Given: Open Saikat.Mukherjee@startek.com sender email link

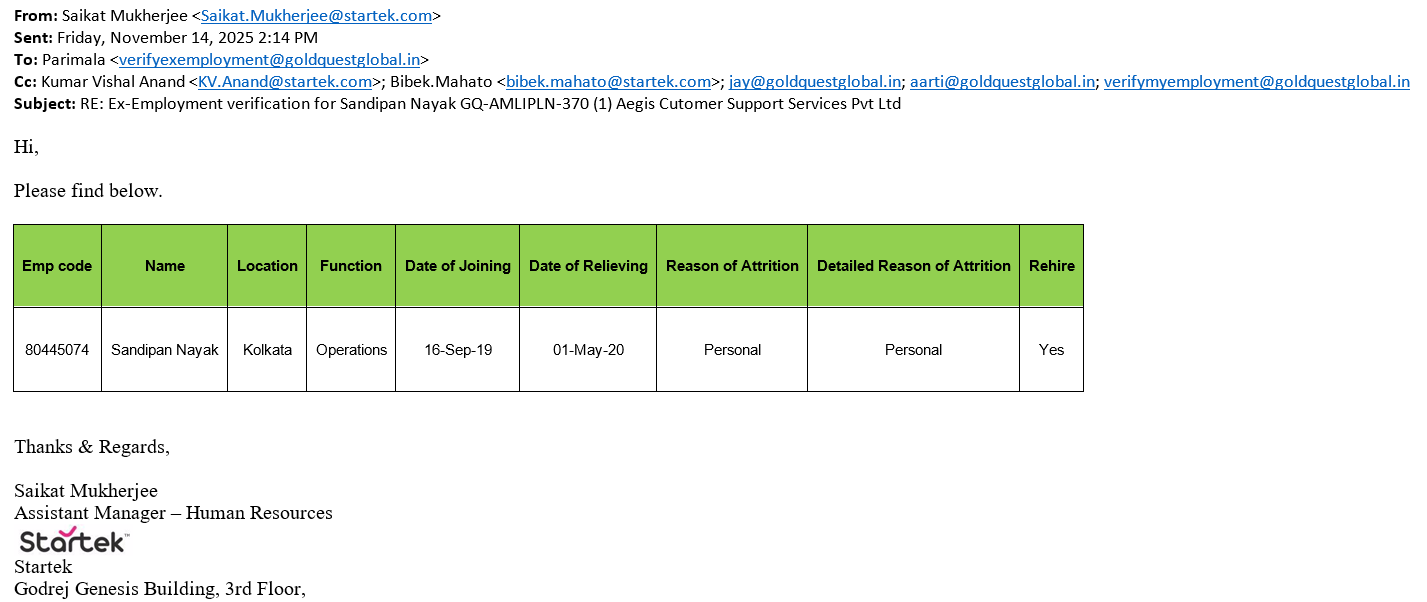Looking at the screenshot, I should [x=317, y=16].
